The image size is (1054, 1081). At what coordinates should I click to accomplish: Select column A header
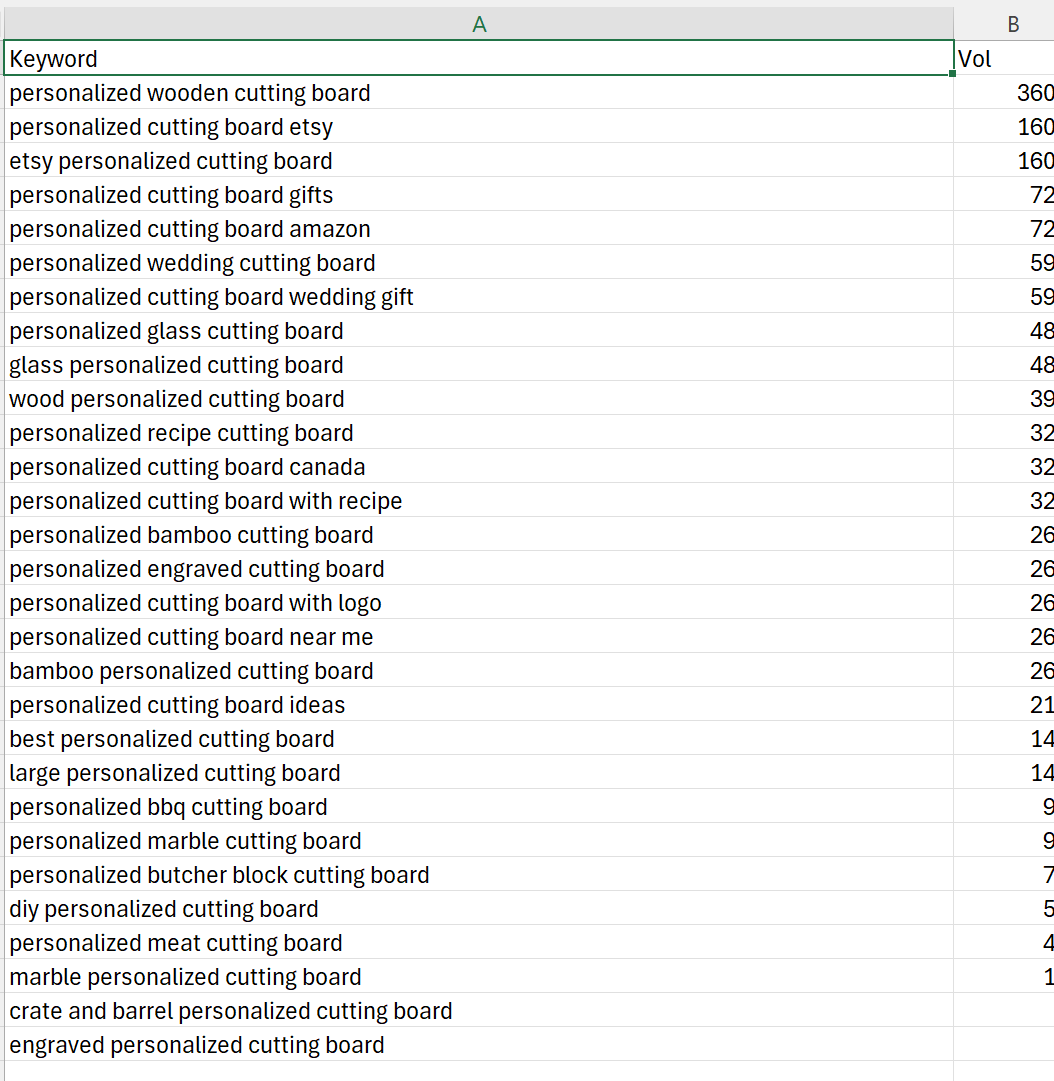click(478, 24)
